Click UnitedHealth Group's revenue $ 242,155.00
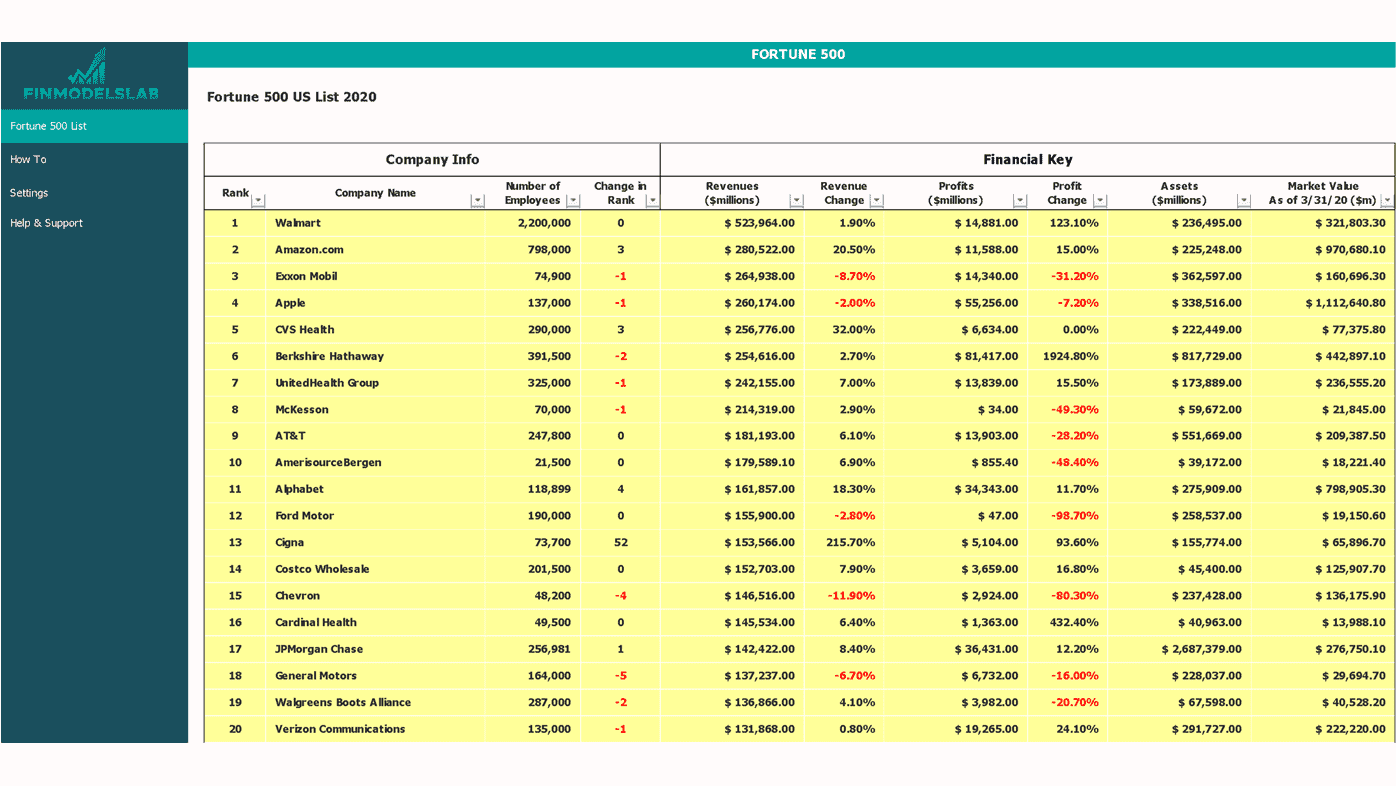The width and height of the screenshot is (1396, 786). click(759, 383)
